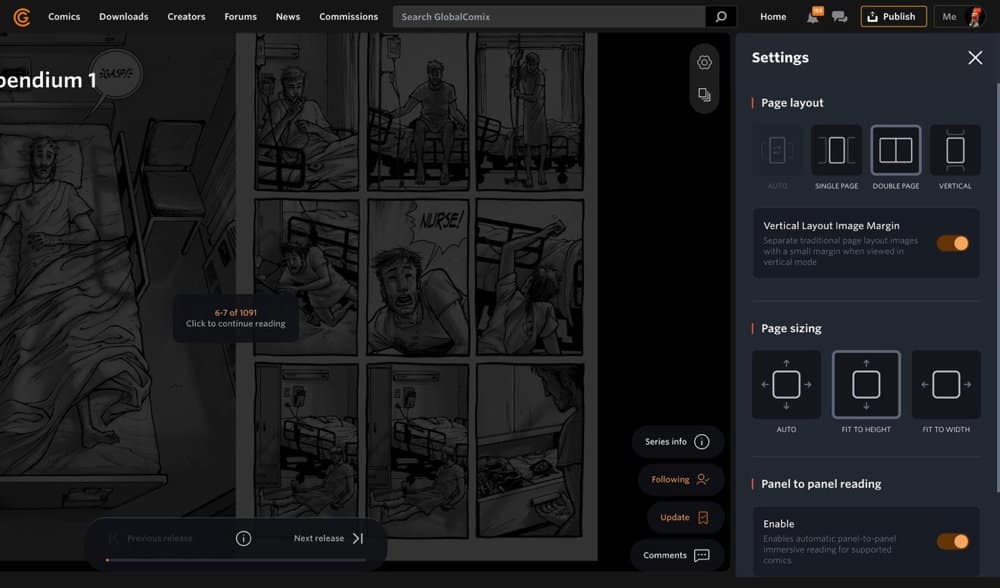Click the Following button
Image resolution: width=1000 pixels, height=588 pixels.
pyautogui.click(x=680, y=480)
